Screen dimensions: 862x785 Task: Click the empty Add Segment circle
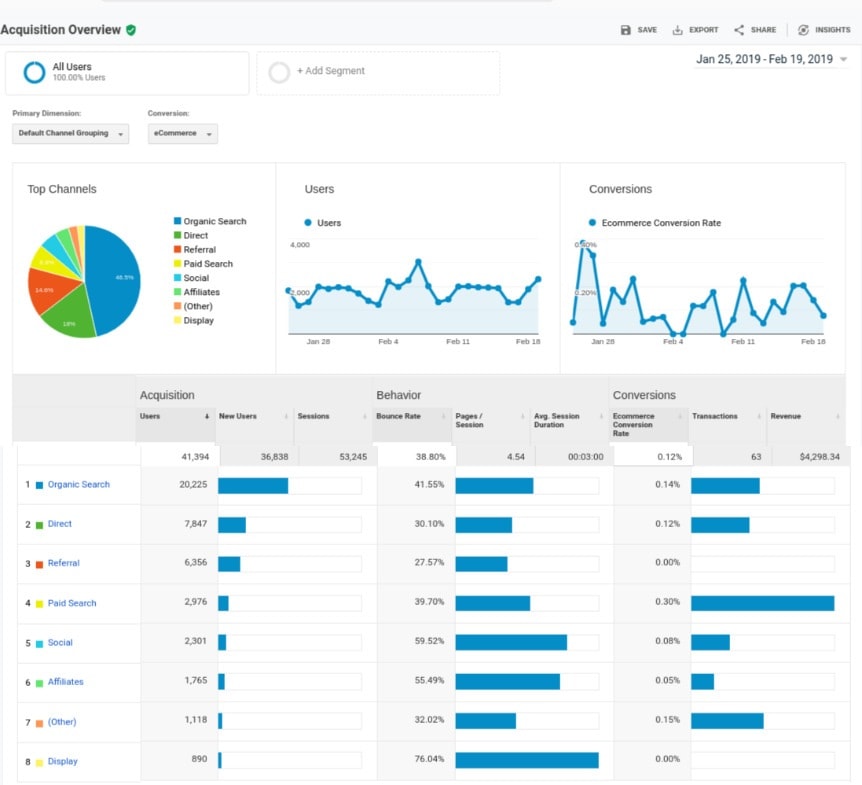[279, 72]
